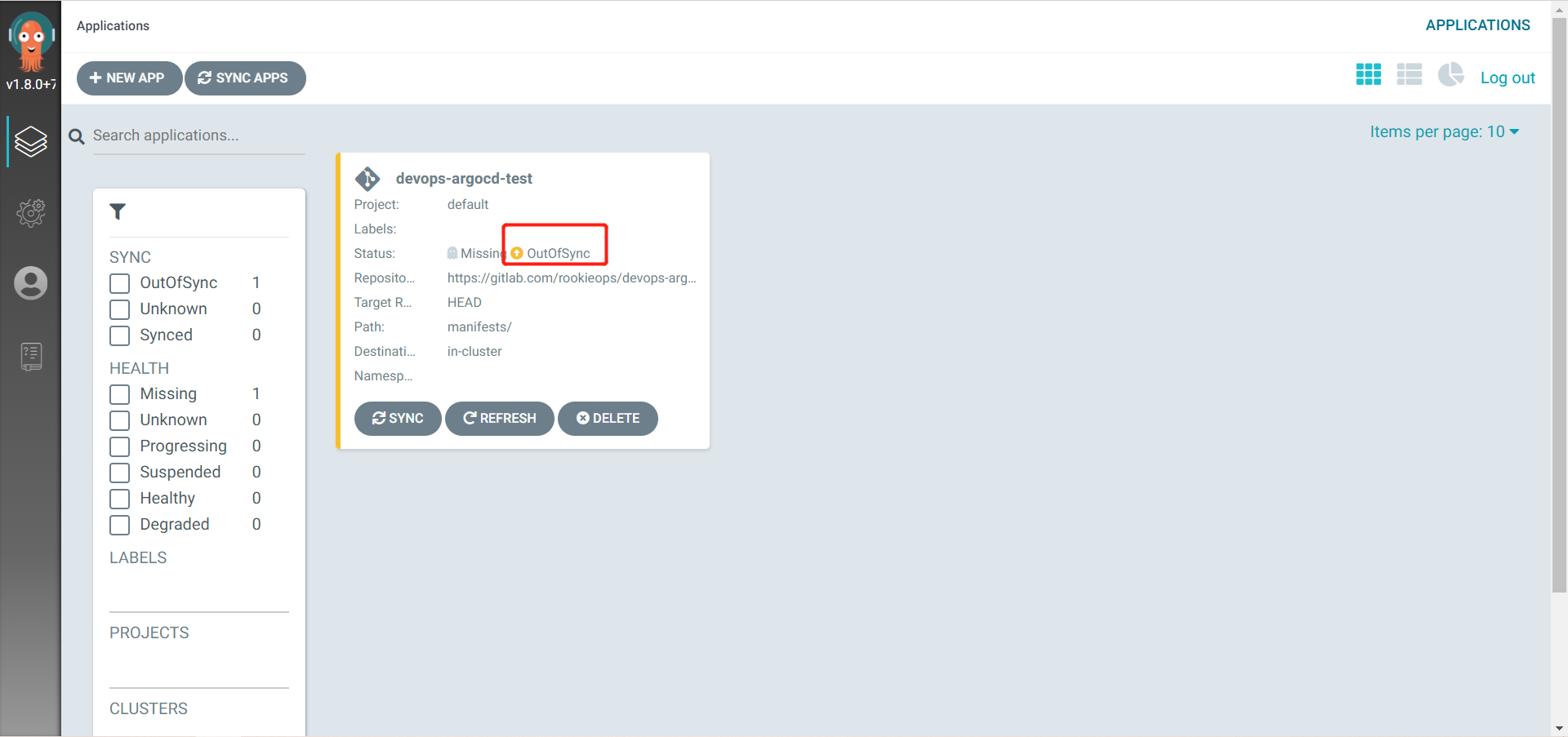Open Applications layers icon in sidebar
Screen dimensions: 1568x737
(x=31, y=142)
